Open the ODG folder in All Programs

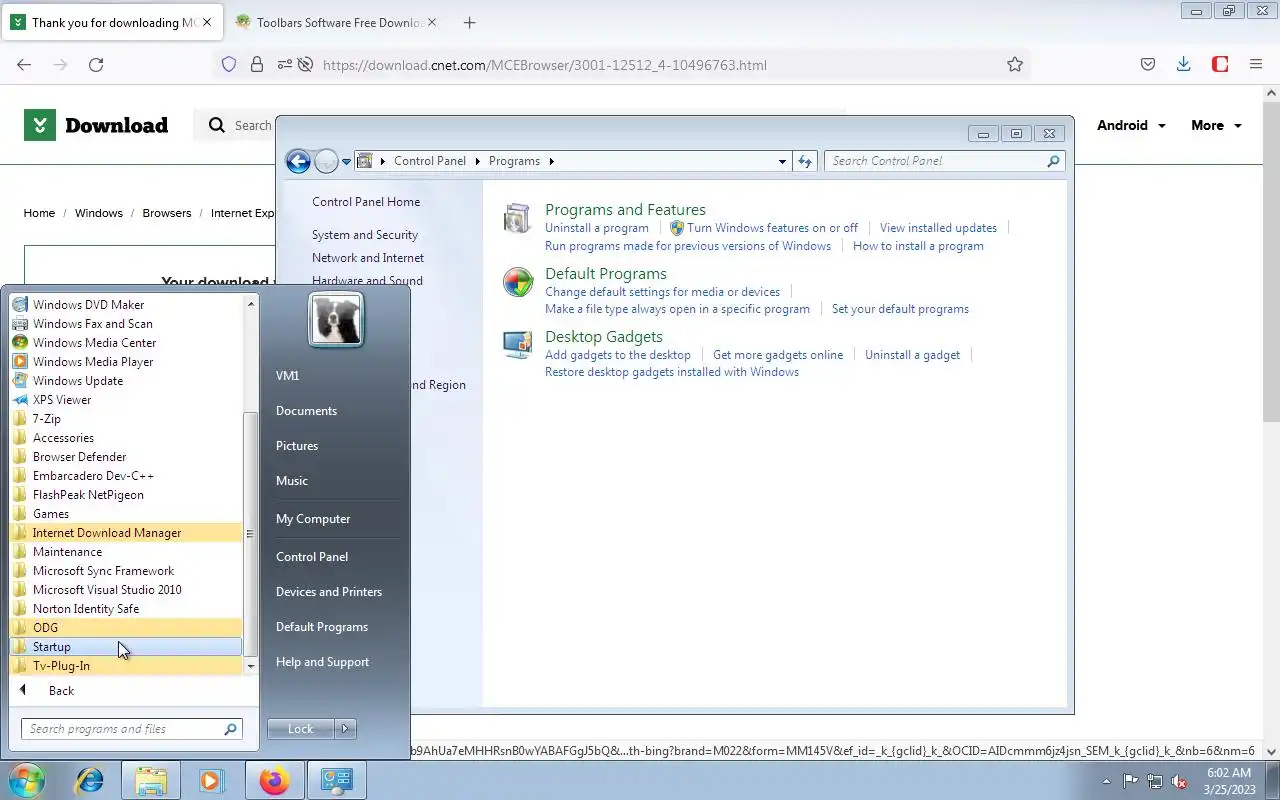point(126,628)
